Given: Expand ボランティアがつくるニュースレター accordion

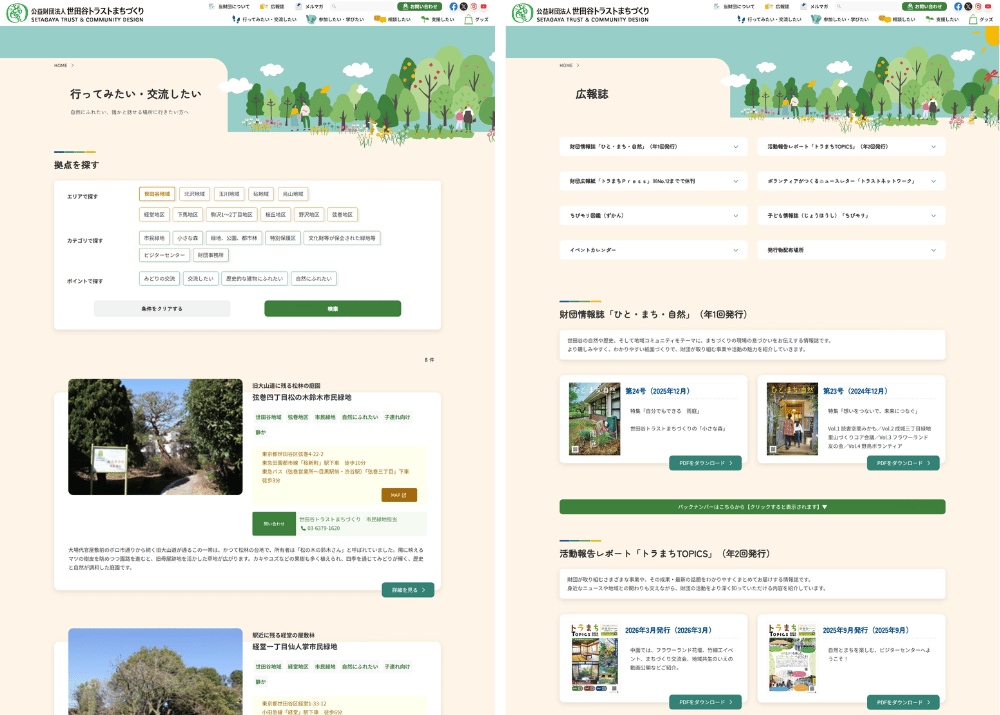Looking at the screenshot, I should tap(851, 181).
